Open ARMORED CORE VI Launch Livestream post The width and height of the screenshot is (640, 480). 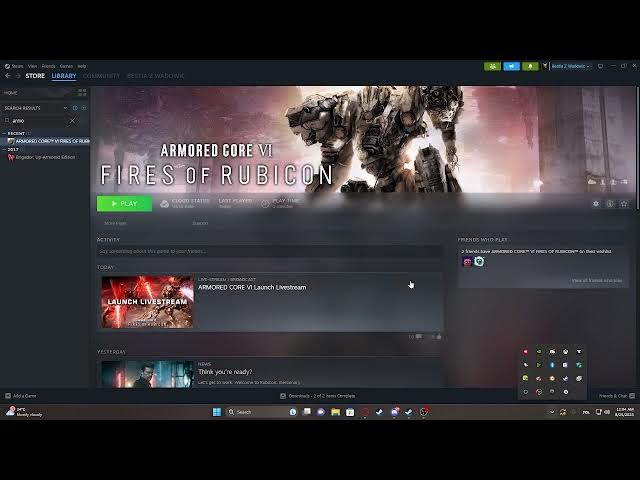pos(252,287)
